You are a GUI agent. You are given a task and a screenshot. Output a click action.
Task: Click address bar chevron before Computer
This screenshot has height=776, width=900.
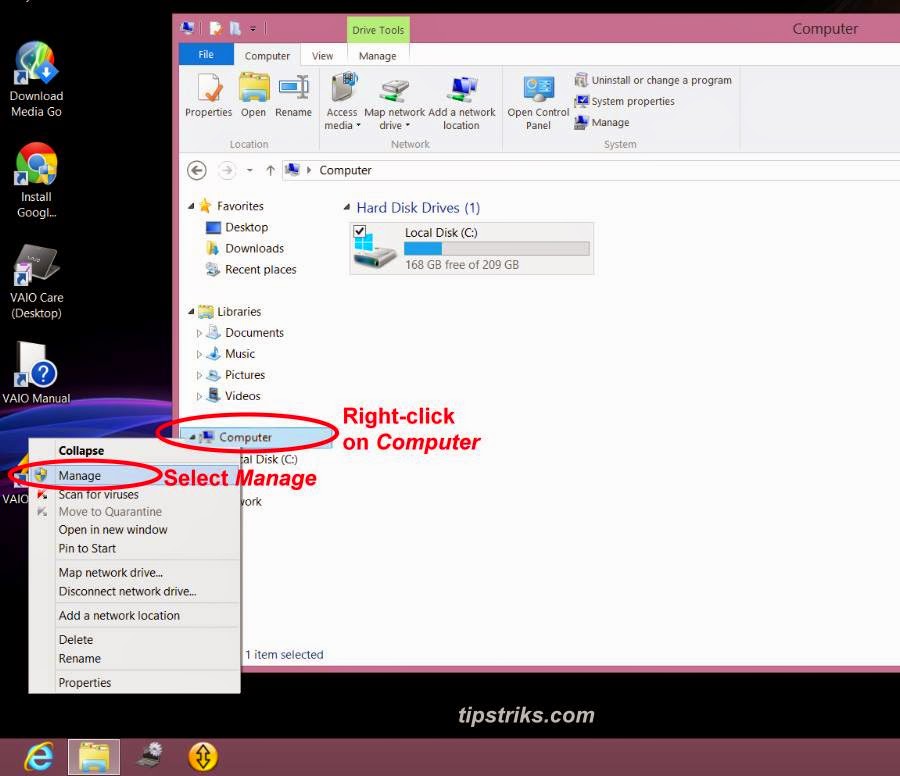tap(309, 170)
